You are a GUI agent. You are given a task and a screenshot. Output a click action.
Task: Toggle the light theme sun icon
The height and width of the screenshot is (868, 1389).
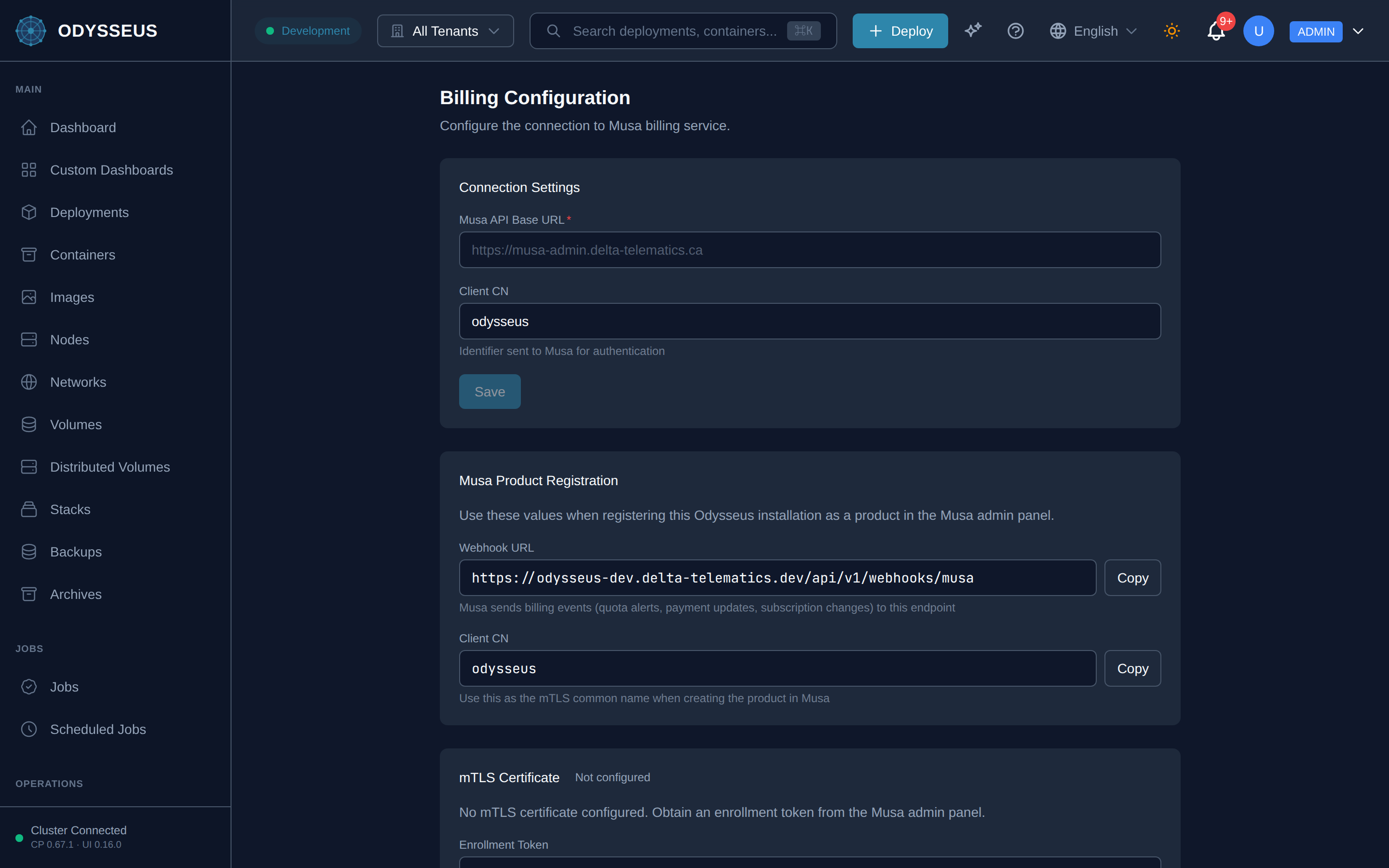click(x=1171, y=30)
